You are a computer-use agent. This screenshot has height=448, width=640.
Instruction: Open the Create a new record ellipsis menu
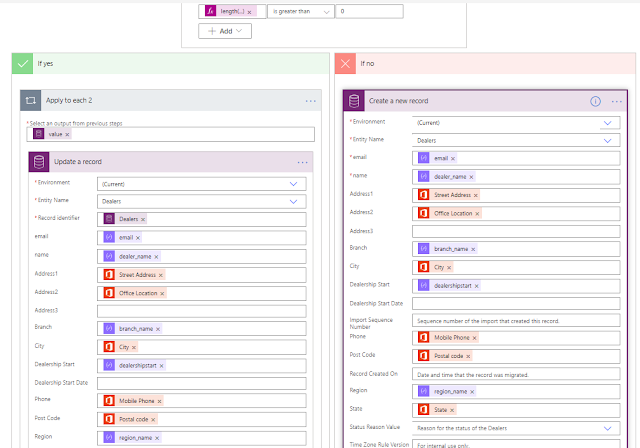tap(616, 101)
